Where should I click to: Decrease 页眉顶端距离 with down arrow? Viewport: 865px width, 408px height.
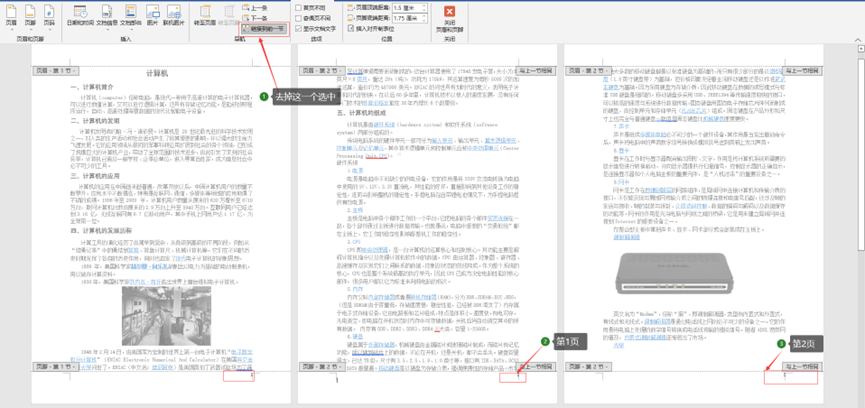(423, 10)
